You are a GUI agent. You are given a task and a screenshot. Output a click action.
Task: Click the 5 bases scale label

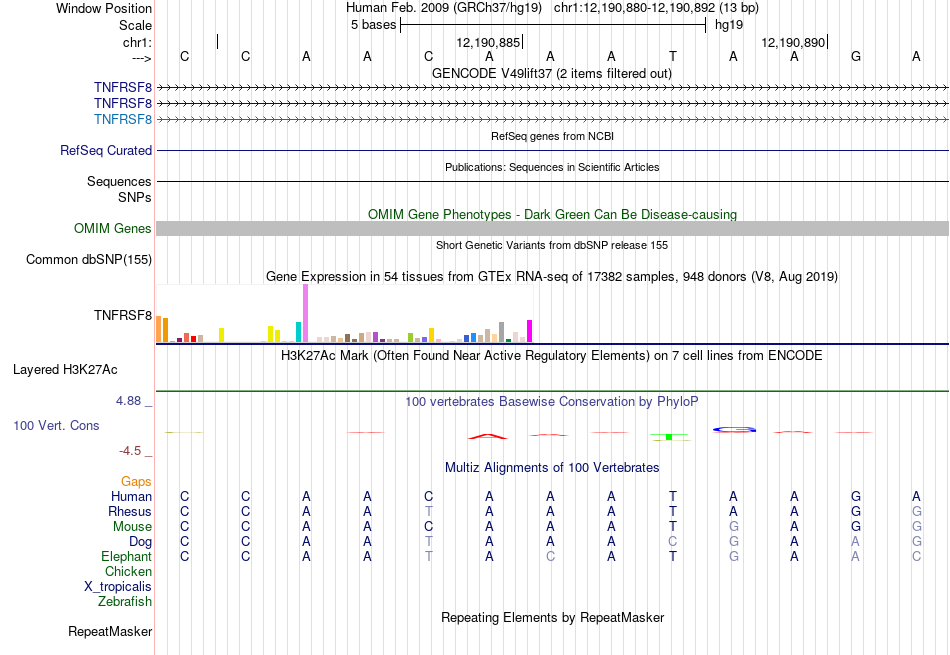373,25
